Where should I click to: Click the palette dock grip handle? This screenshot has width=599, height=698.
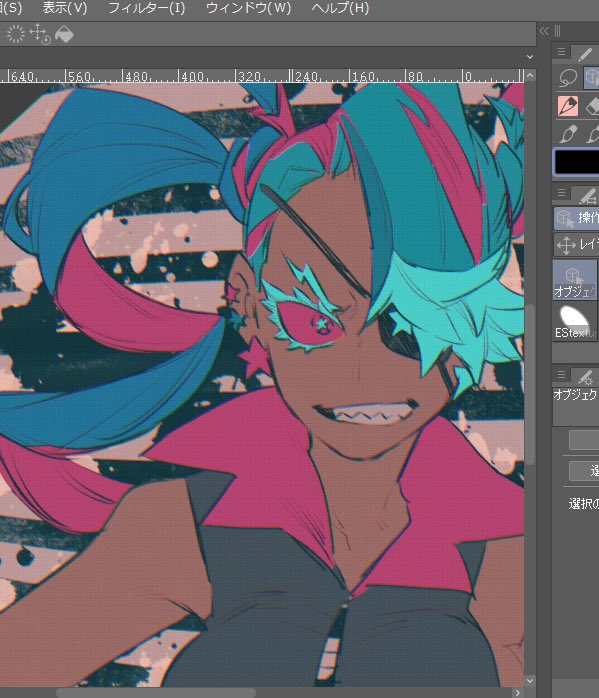tap(558, 31)
